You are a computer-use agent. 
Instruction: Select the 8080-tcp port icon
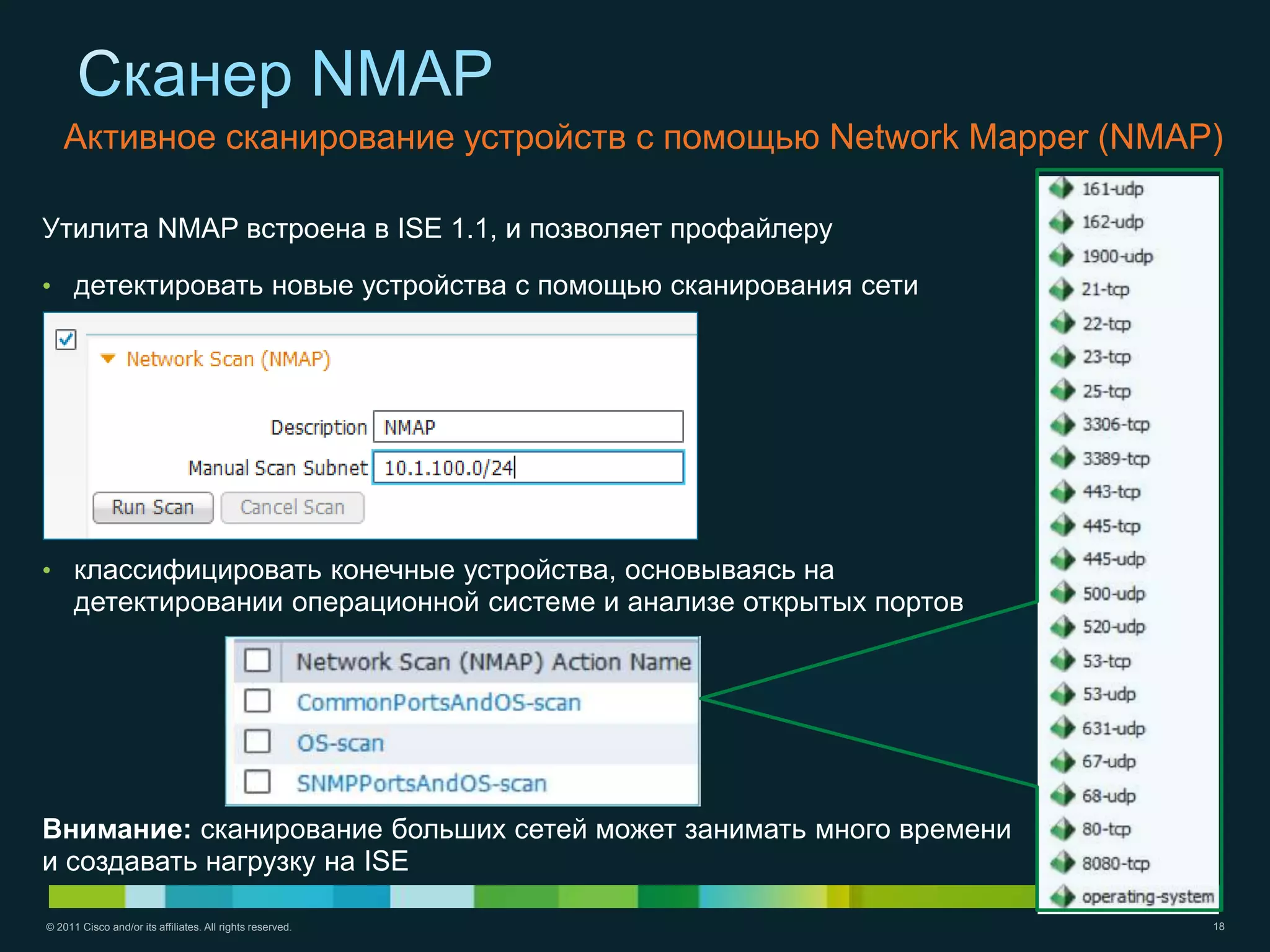click(x=1063, y=863)
